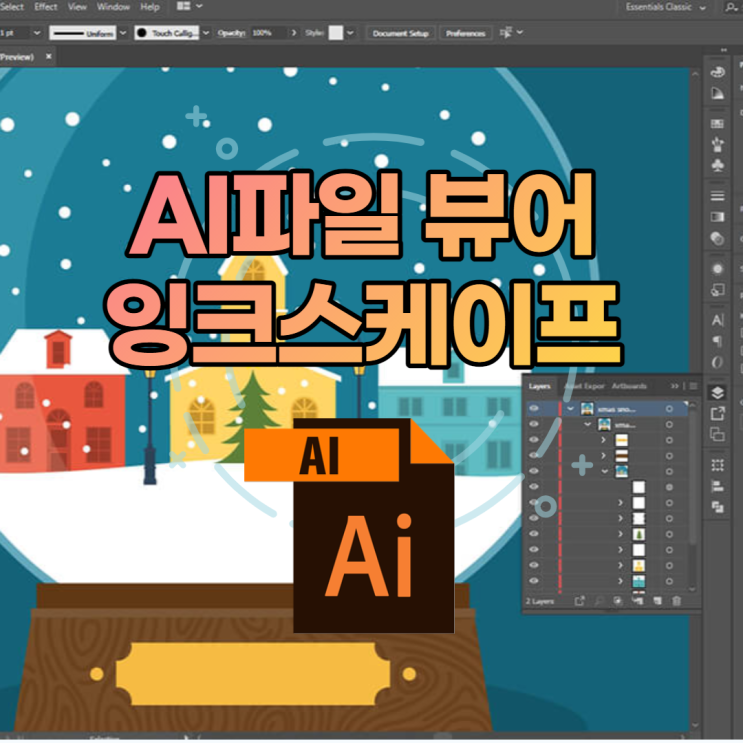This screenshot has width=743, height=743.
Task: Open the Character panel icon
Action: (x=717, y=320)
